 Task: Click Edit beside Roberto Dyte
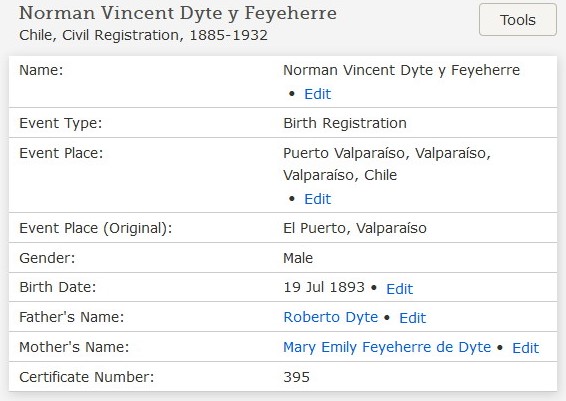coord(412,318)
